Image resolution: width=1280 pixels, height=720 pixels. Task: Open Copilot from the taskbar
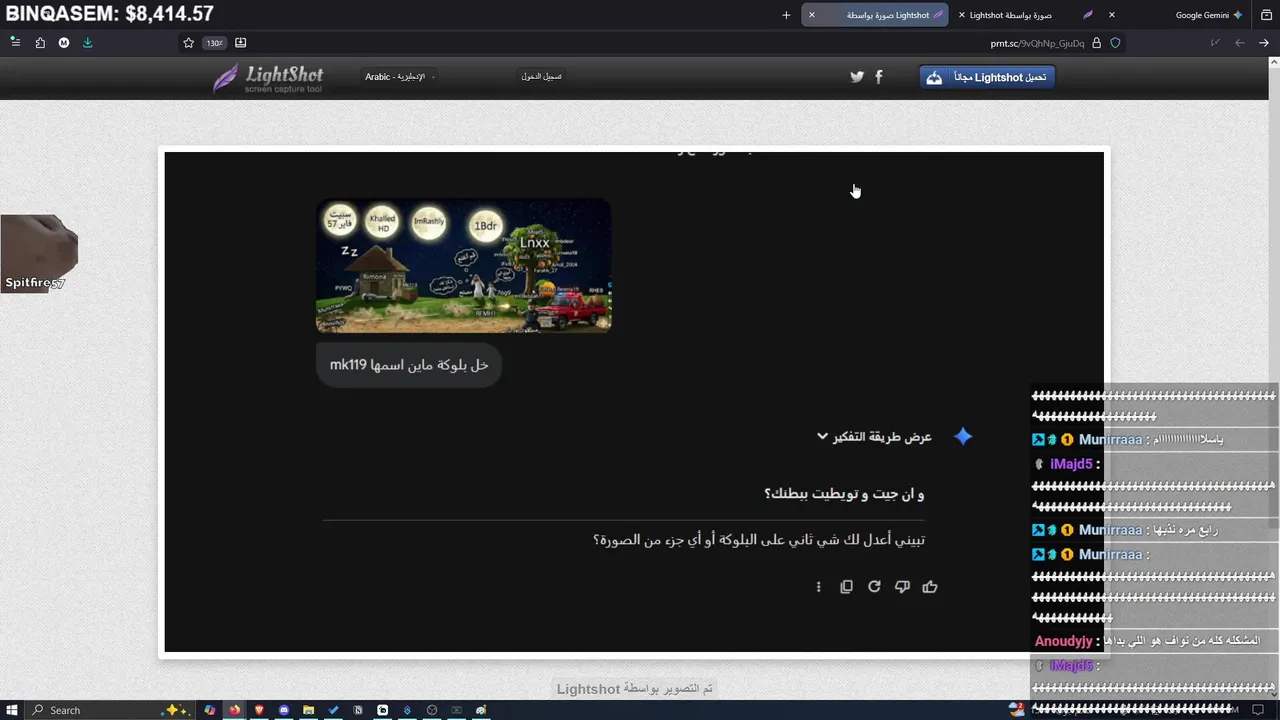[209, 710]
